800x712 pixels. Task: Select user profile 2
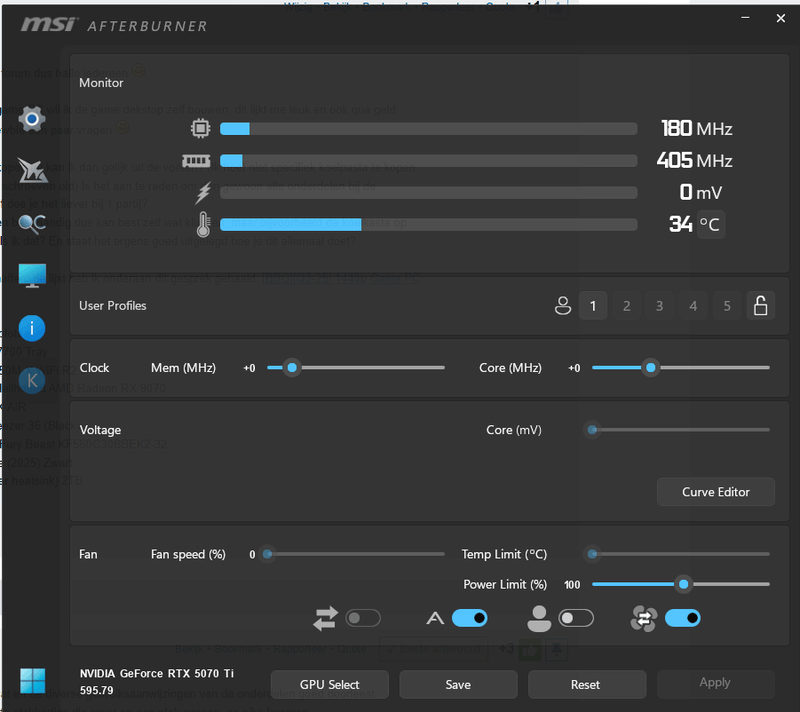(x=627, y=306)
